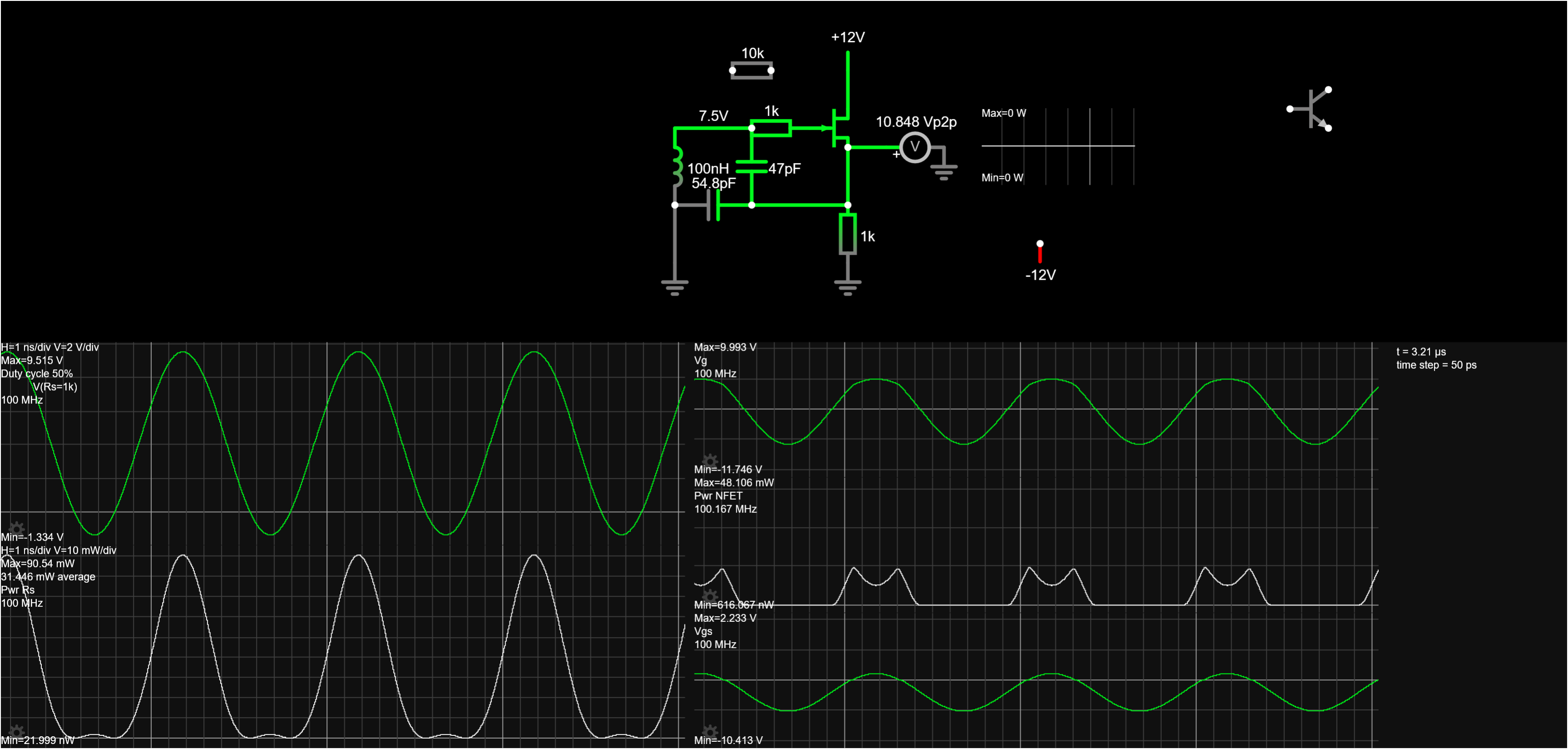The image size is (1568, 749).
Task: Select the 1k gate resistor
Action: point(771,129)
